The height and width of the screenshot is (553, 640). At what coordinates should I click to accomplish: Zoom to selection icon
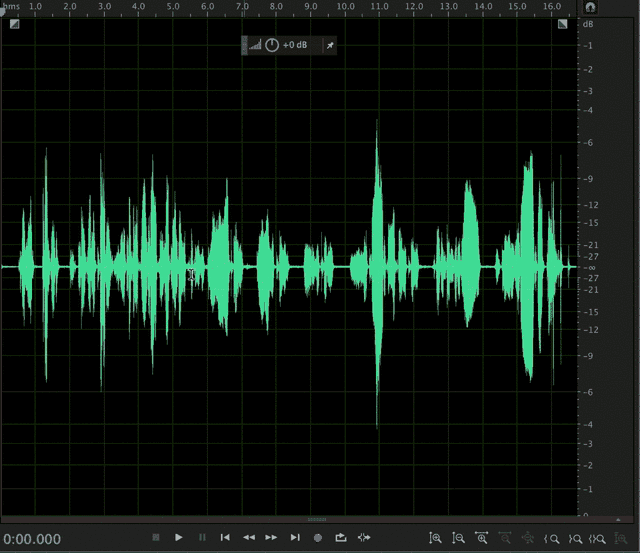(598, 539)
